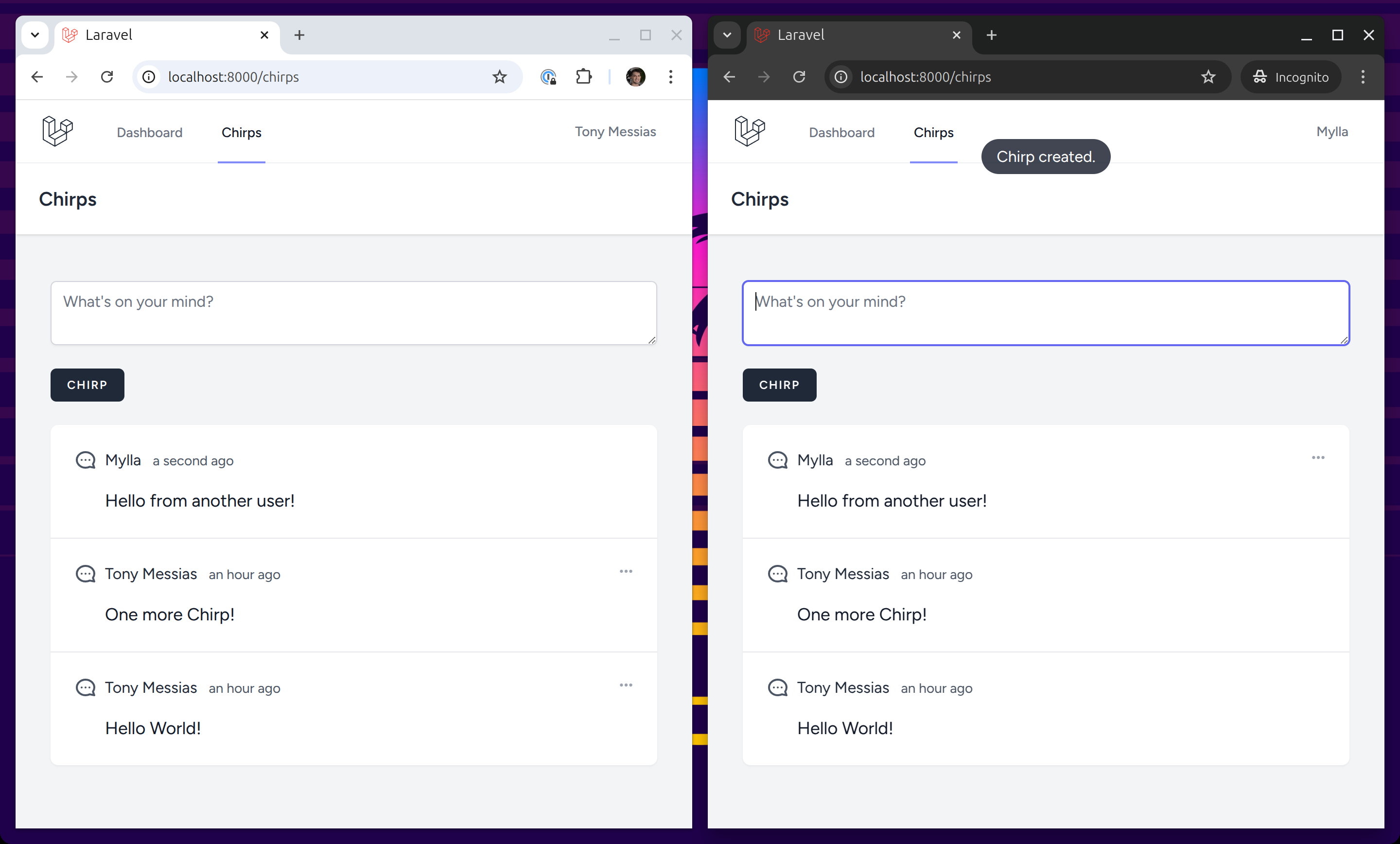
Task: Click the extensions puzzle icon left browser
Action: [583, 77]
